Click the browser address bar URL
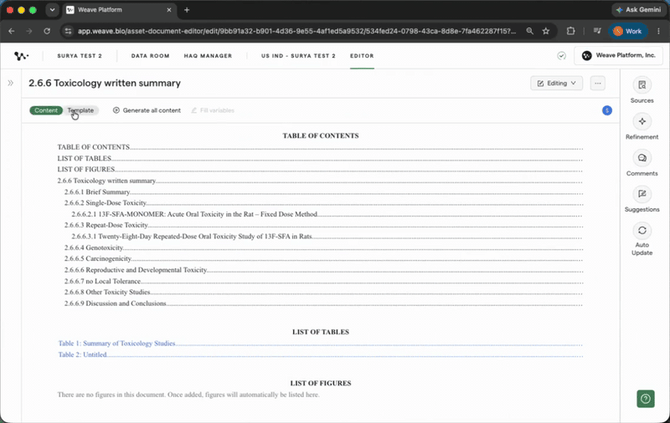 pos(297,31)
